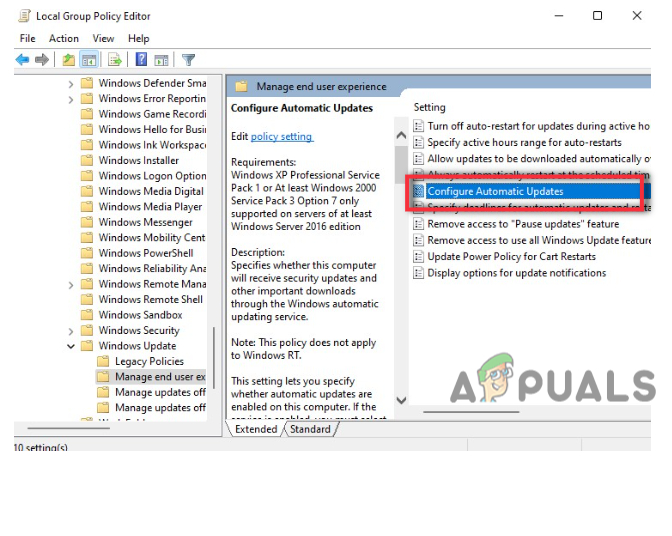Click the folder icon beside Windows Update
672x536 pixels.
pos(87,345)
